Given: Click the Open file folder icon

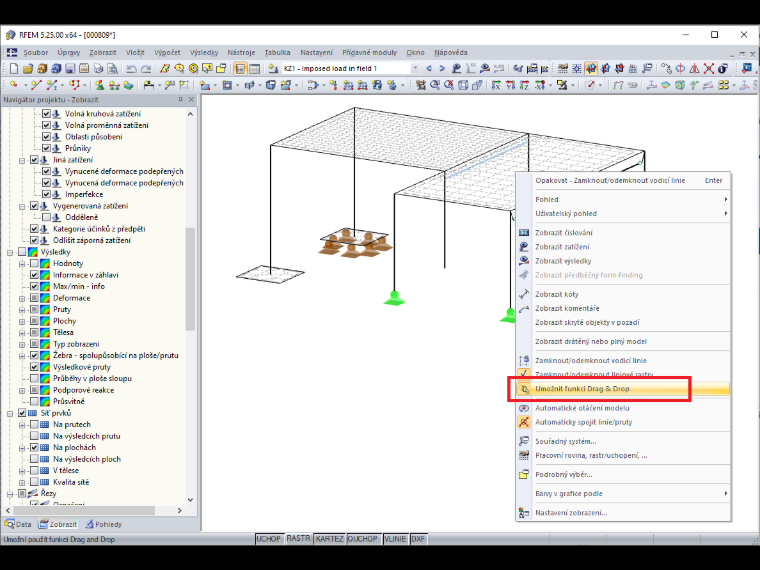Looking at the screenshot, I should [x=28, y=69].
